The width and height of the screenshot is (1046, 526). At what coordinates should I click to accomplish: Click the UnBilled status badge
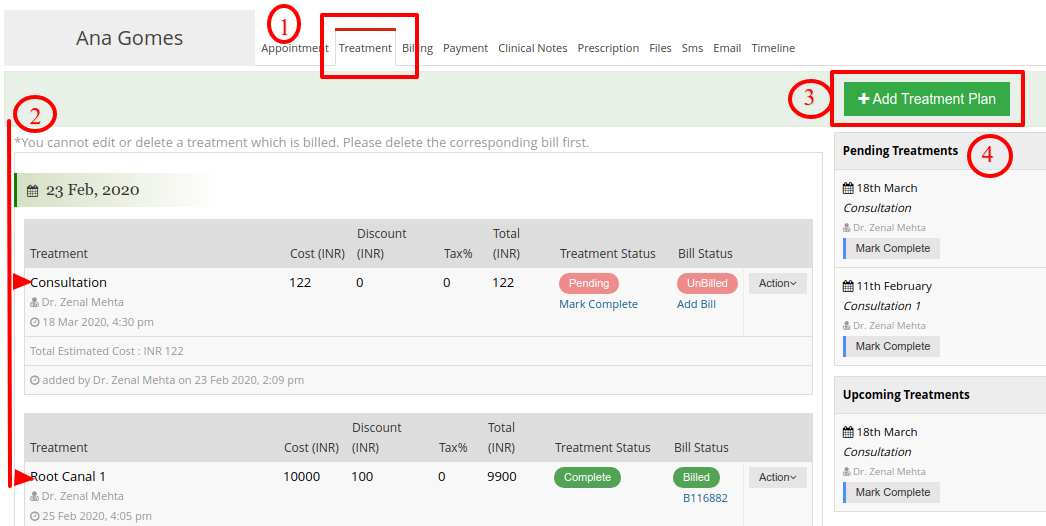pyautogui.click(x=707, y=284)
